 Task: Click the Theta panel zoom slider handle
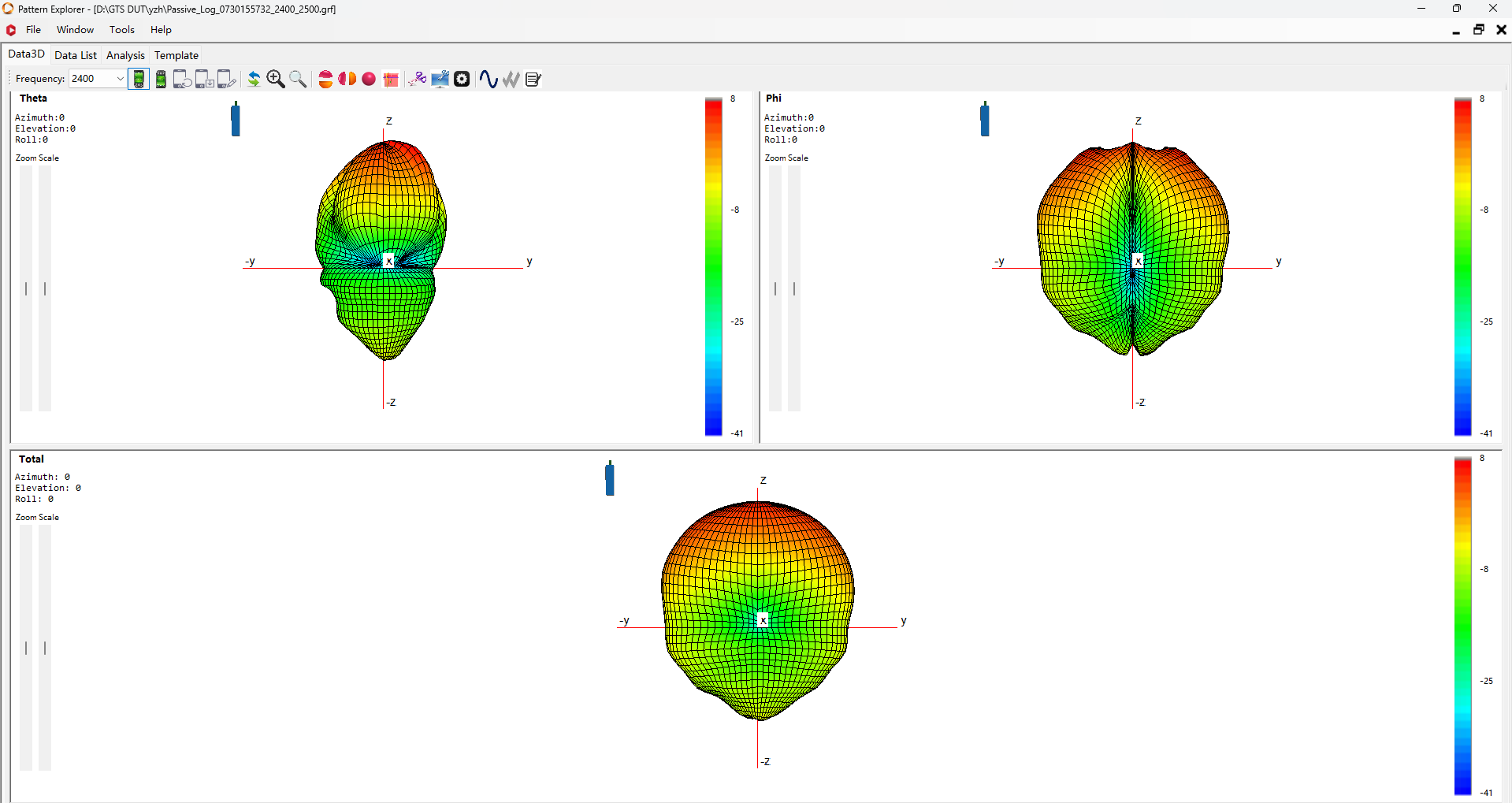(x=26, y=288)
